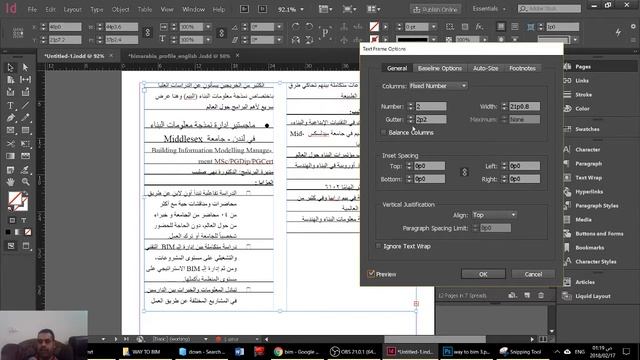The image size is (640, 360).
Task: Switch to the Auto-Size tab
Action: pos(485,68)
